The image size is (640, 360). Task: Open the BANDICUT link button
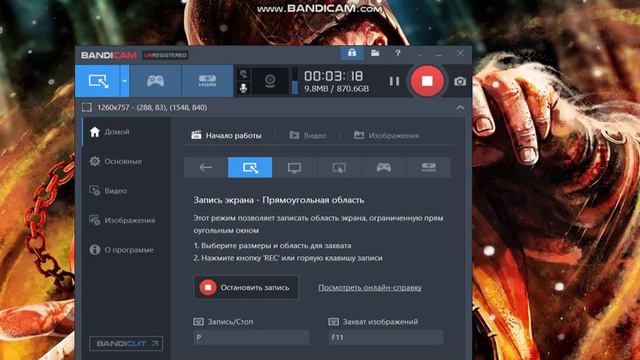[x=126, y=344]
